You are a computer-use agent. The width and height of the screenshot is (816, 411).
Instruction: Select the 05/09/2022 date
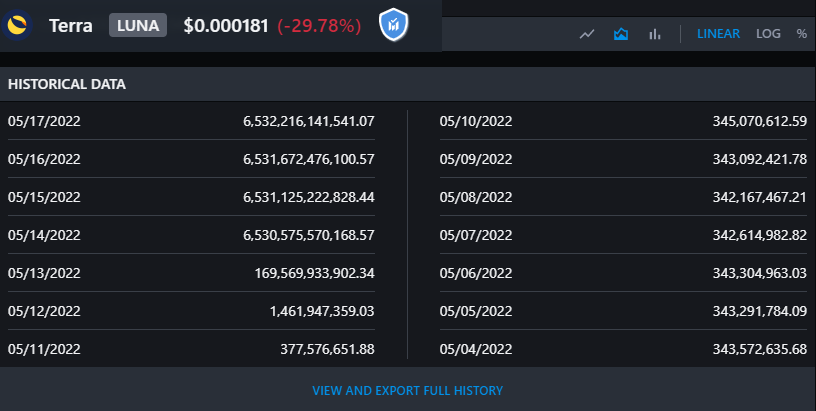476,159
